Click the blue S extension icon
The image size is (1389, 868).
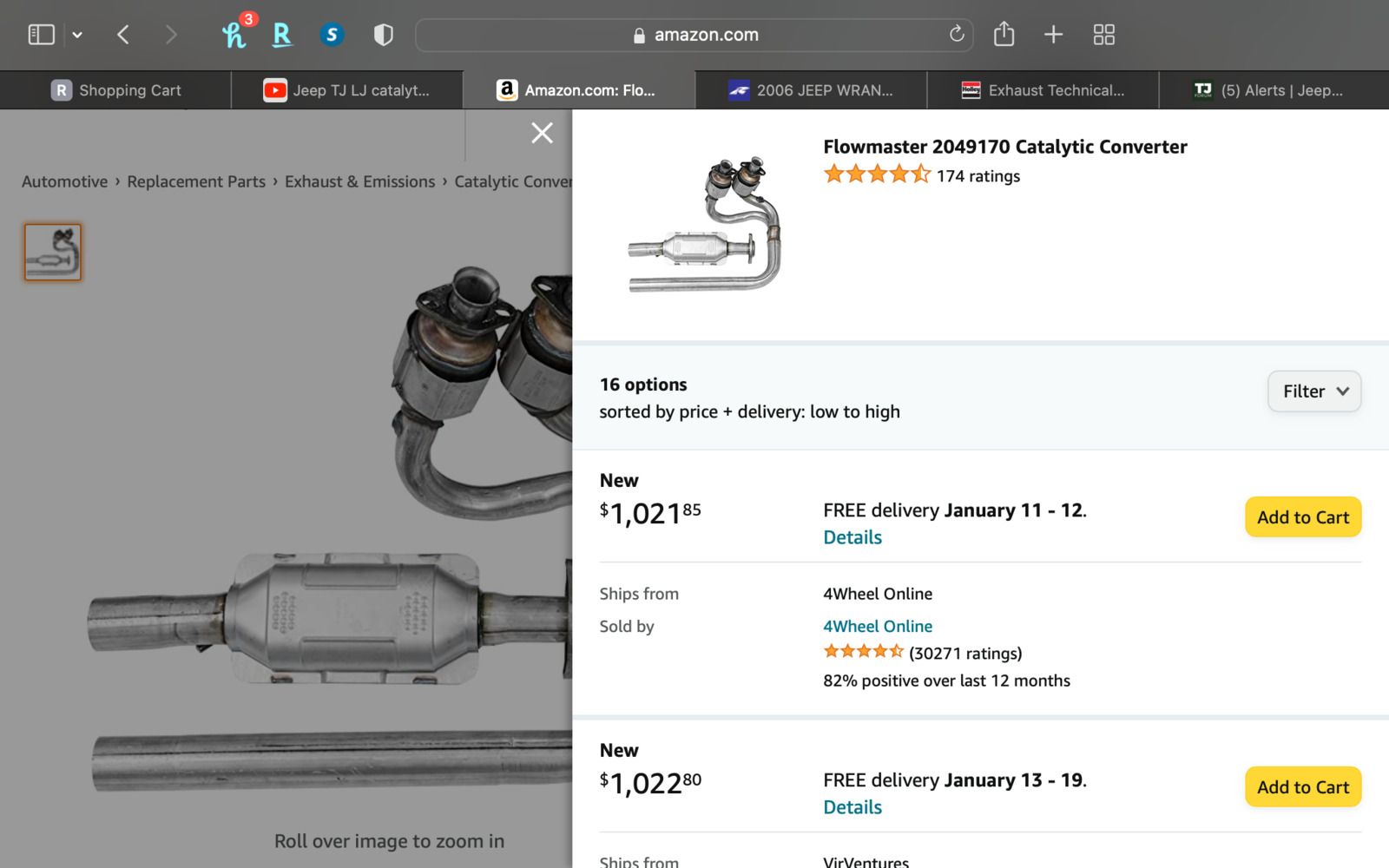332,35
